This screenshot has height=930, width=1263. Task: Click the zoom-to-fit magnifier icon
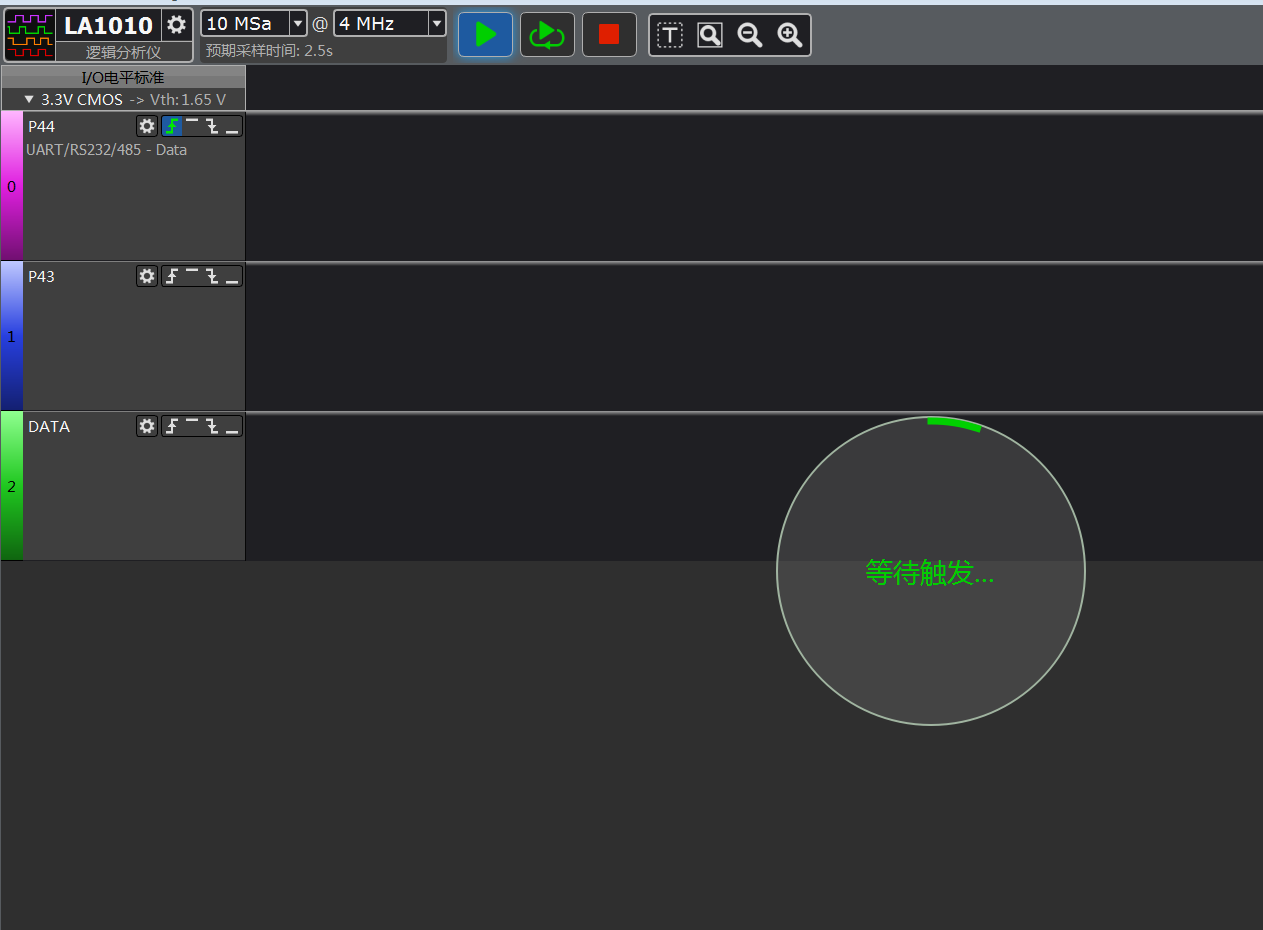(x=710, y=36)
